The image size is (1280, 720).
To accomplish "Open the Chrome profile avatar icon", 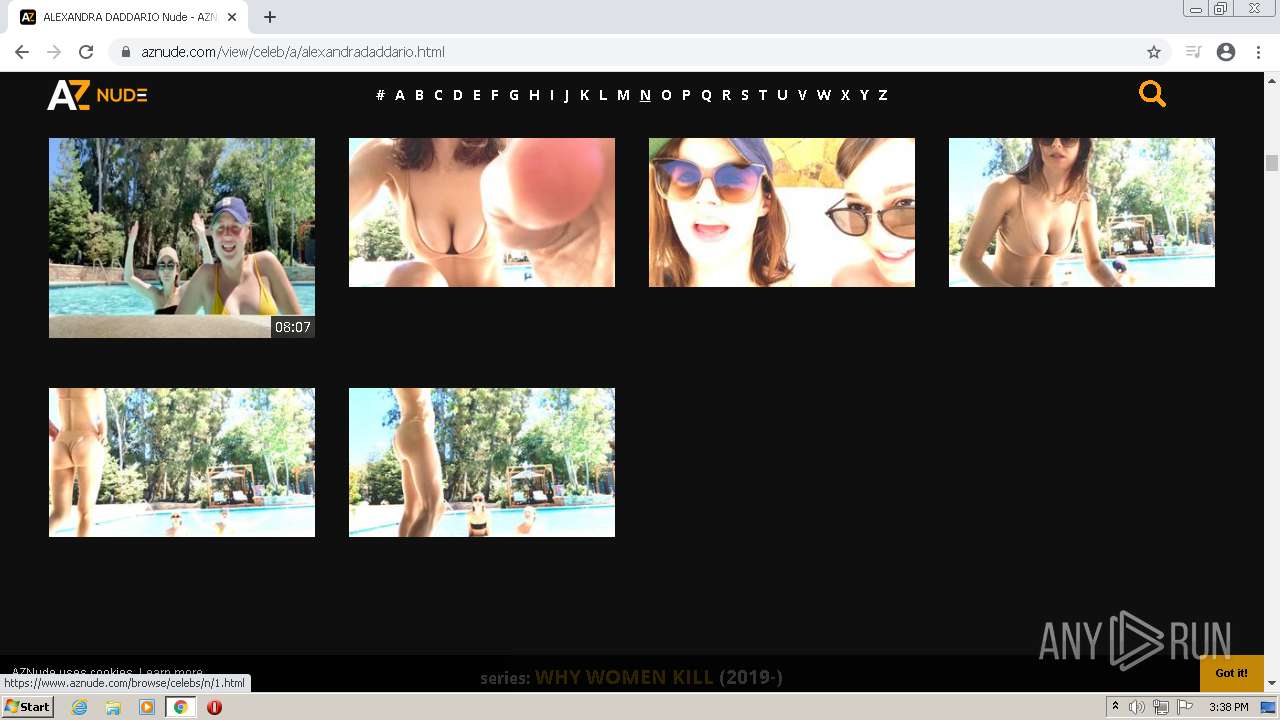I will [1226, 52].
